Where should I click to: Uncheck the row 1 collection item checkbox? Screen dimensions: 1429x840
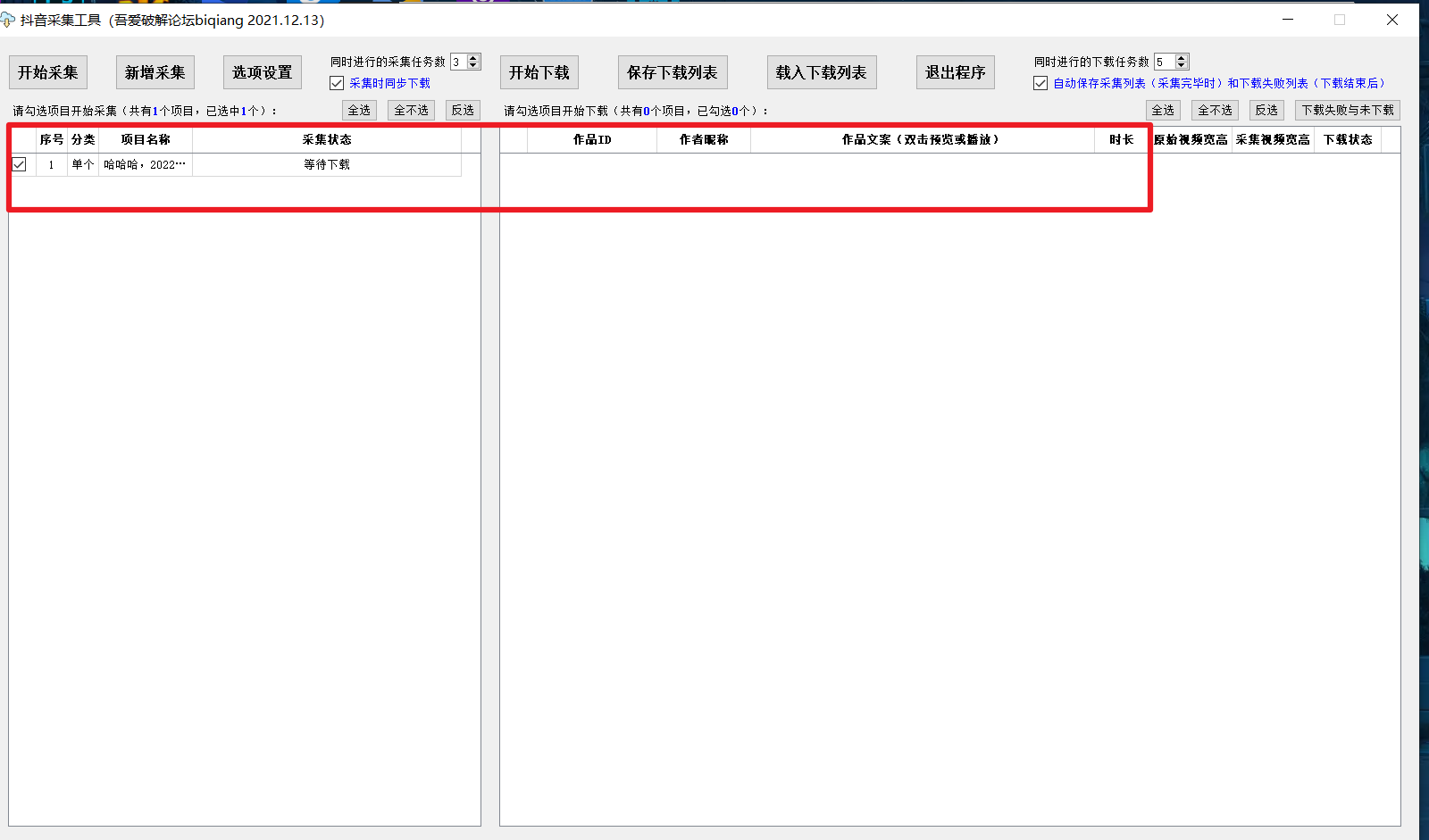tap(19, 164)
